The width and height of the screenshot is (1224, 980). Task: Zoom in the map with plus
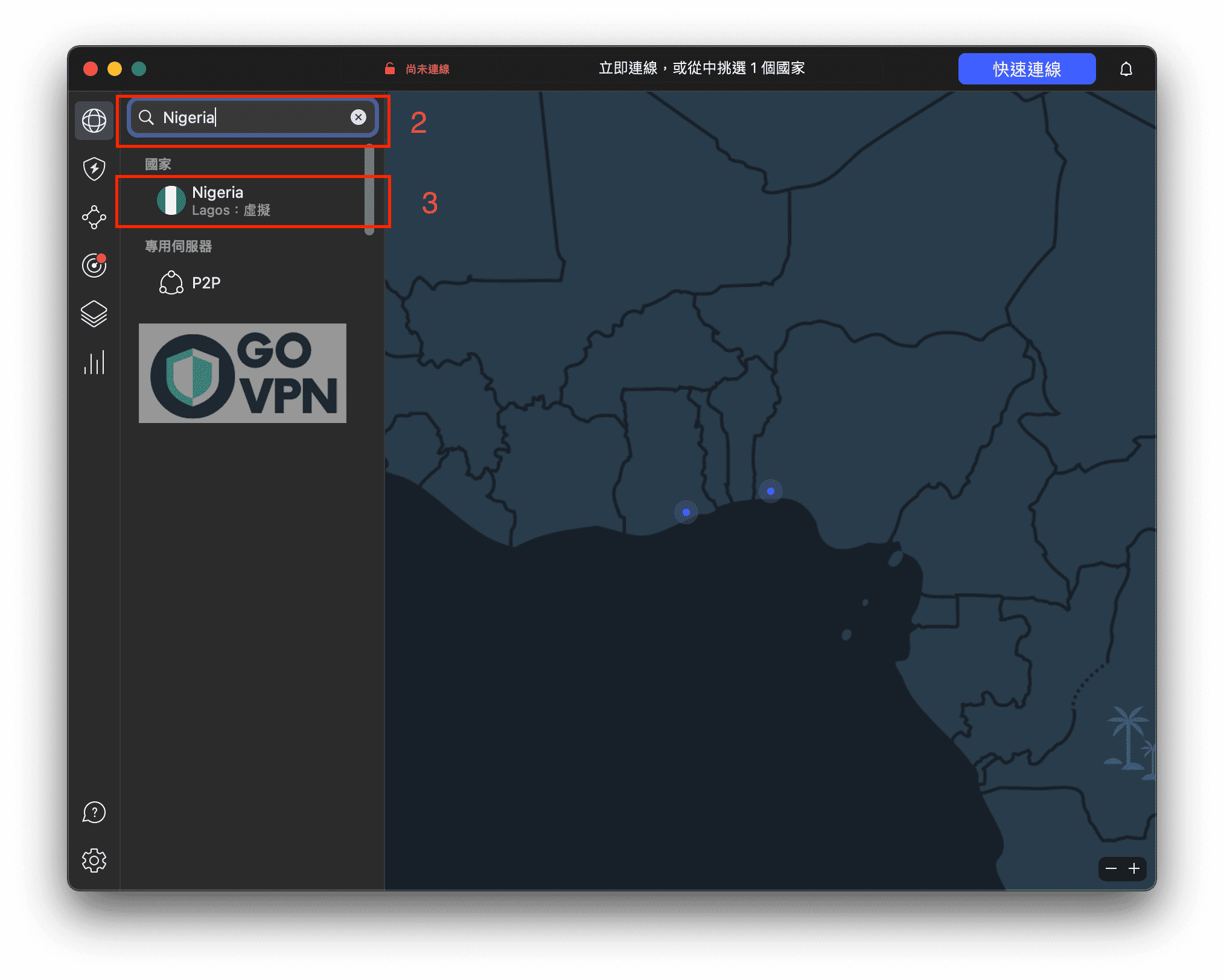click(1134, 868)
